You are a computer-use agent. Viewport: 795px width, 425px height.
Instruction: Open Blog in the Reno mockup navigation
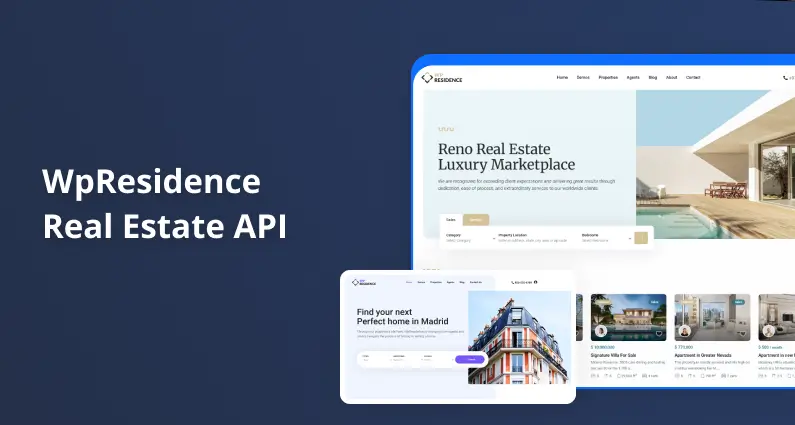click(x=653, y=78)
